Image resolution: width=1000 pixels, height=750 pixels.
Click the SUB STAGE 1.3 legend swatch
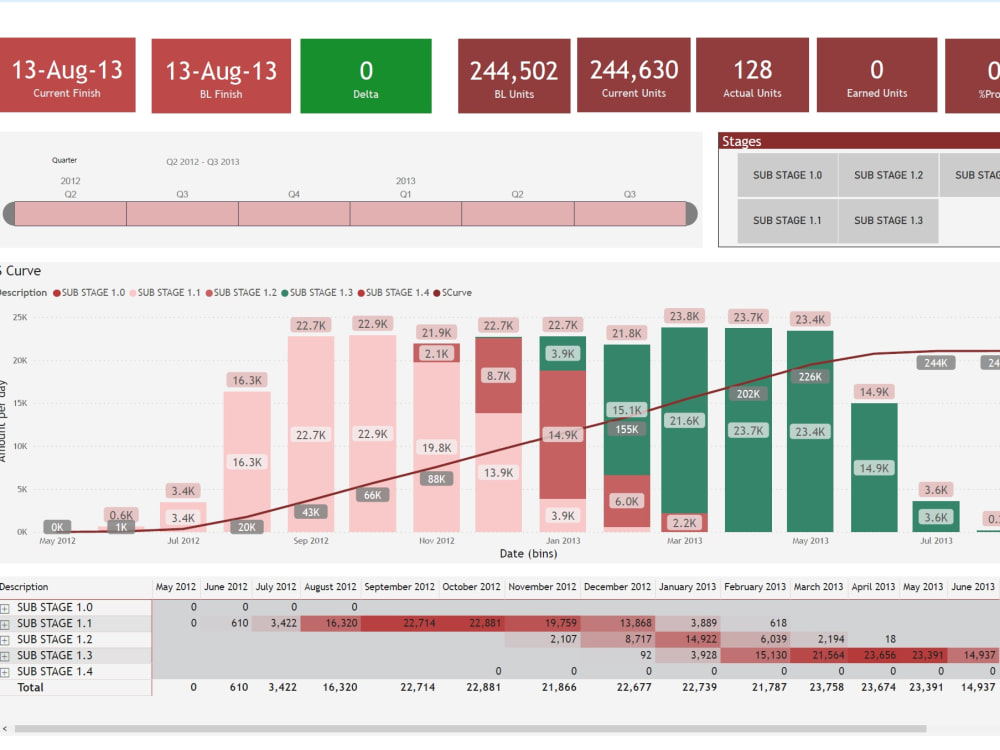coord(284,293)
